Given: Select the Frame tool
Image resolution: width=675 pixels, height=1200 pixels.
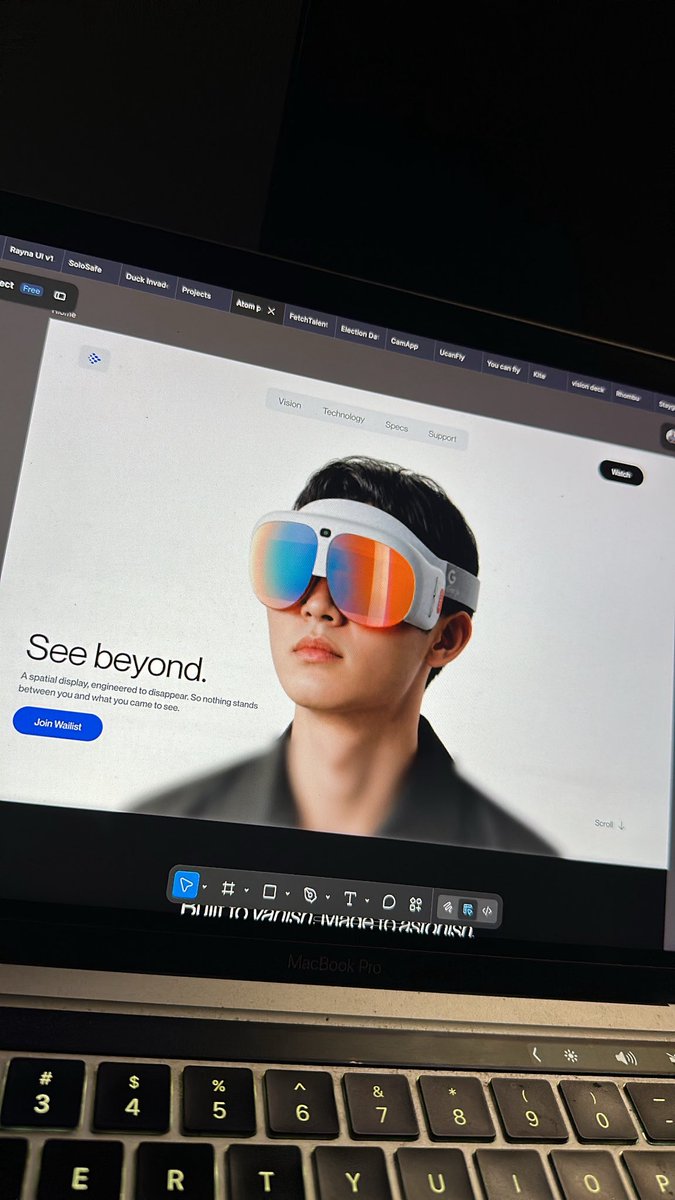Looking at the screenshot, I should point(228,888).
